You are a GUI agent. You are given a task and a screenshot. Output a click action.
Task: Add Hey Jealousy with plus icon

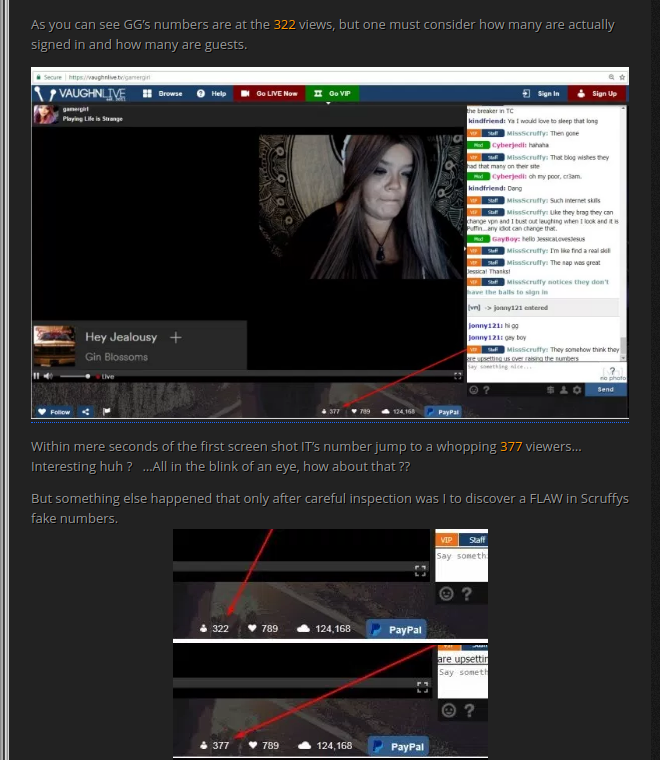(176, 337)
